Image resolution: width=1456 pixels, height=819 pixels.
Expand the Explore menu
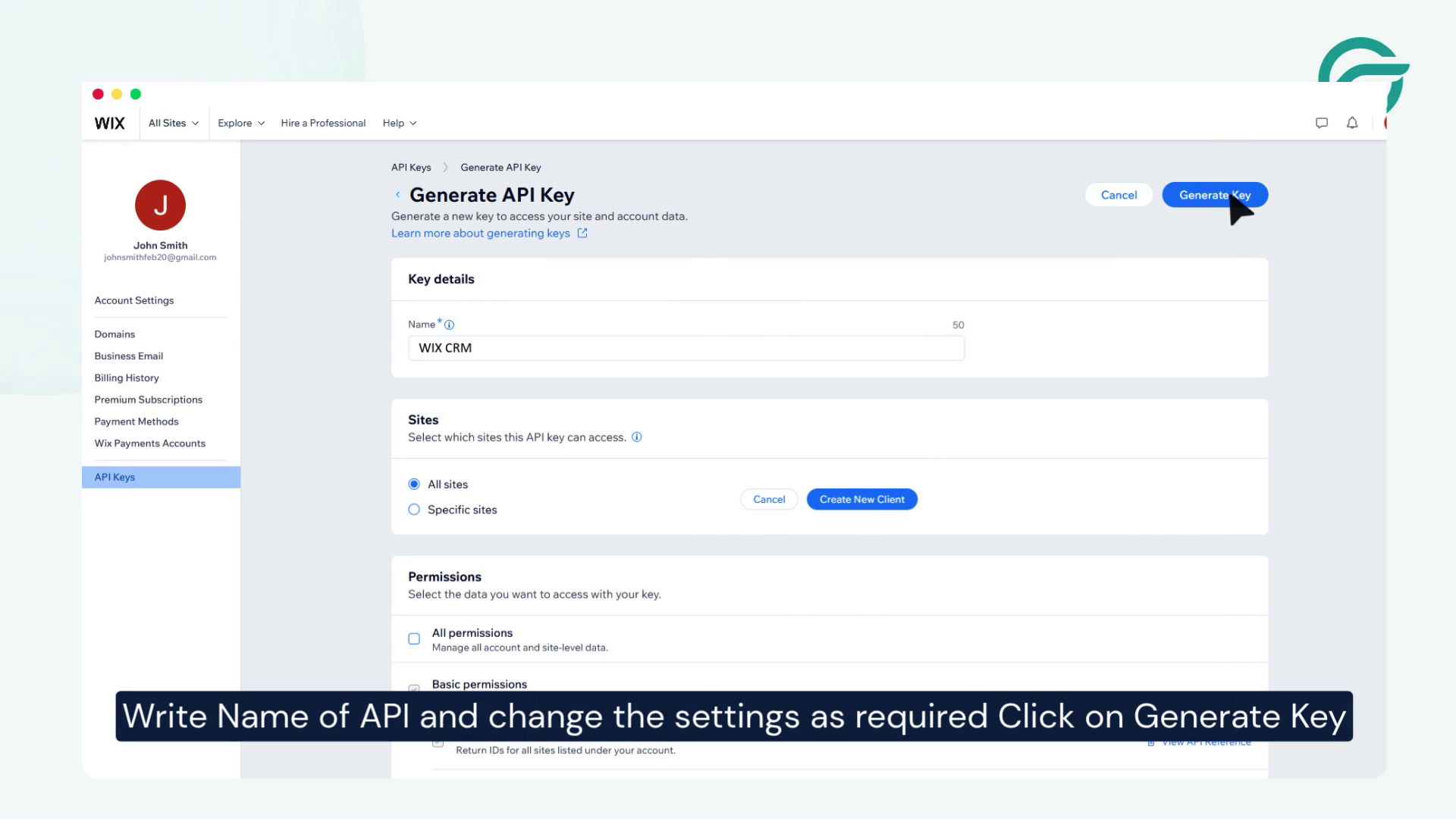(x=241, y=123)
